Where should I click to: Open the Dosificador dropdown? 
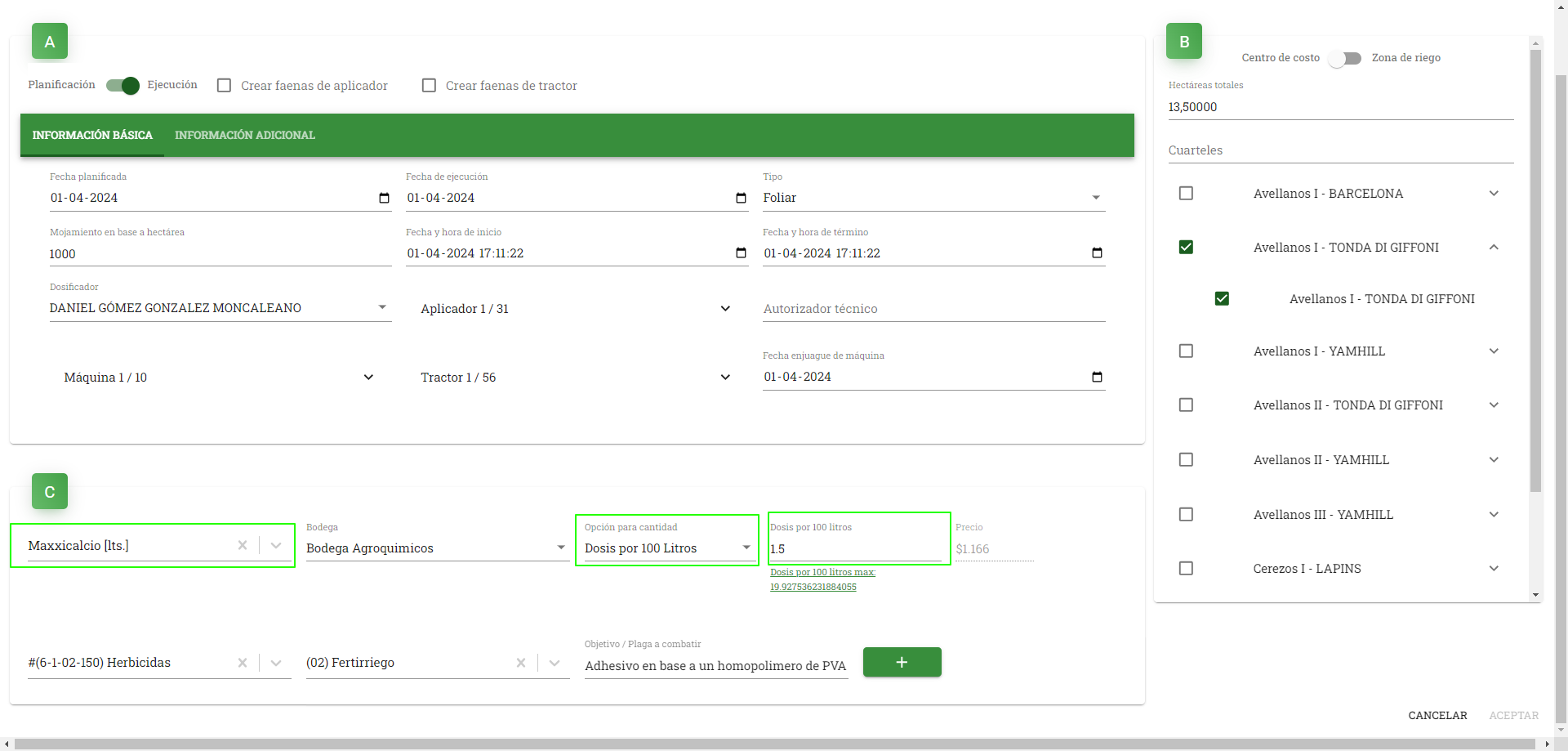point(220,308)
